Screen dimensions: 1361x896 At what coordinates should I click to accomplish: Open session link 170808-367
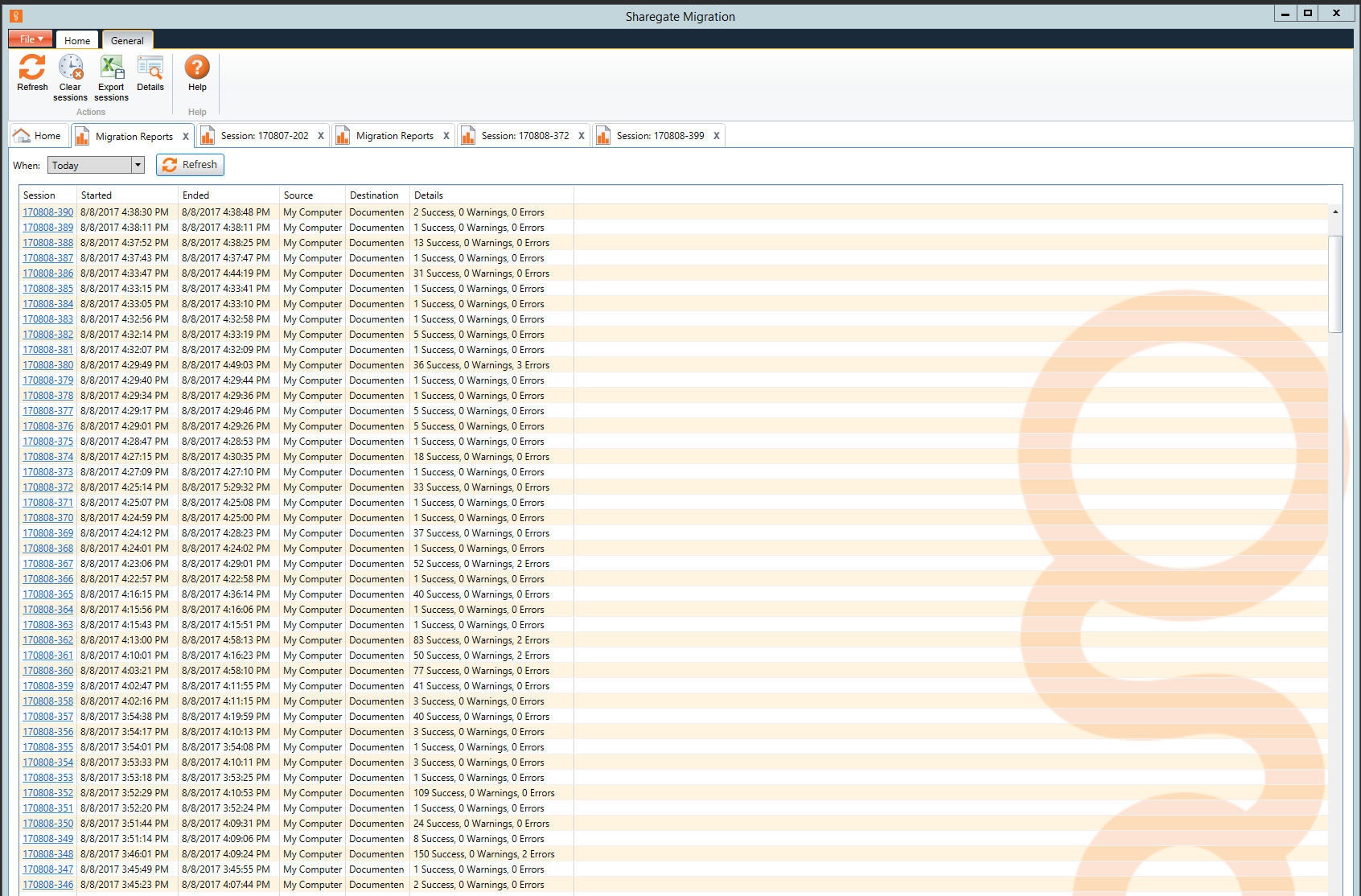tap(47, 564)
